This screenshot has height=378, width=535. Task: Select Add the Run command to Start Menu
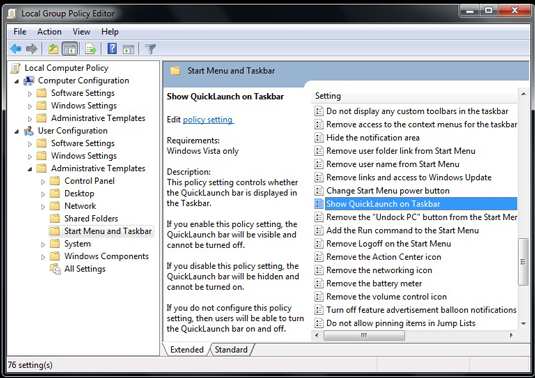coord(402,230)
